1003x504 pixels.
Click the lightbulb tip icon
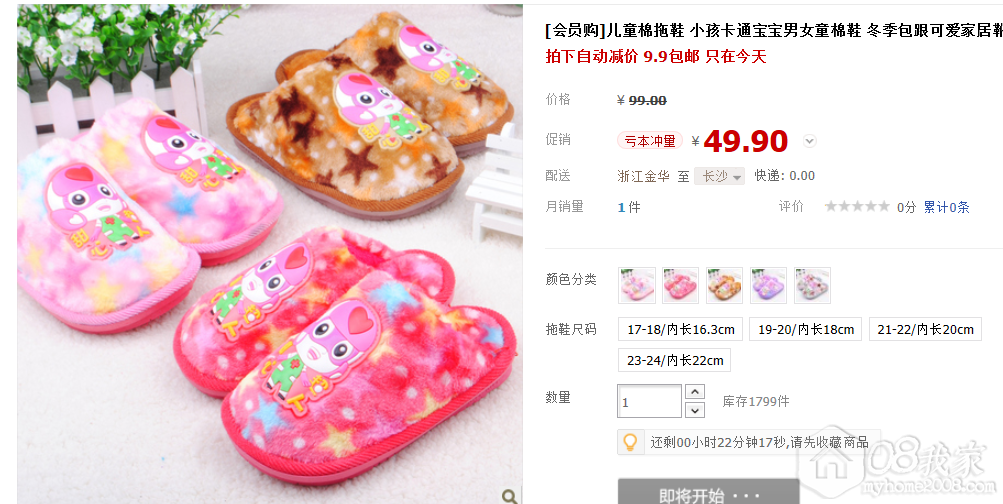point(630,442)
